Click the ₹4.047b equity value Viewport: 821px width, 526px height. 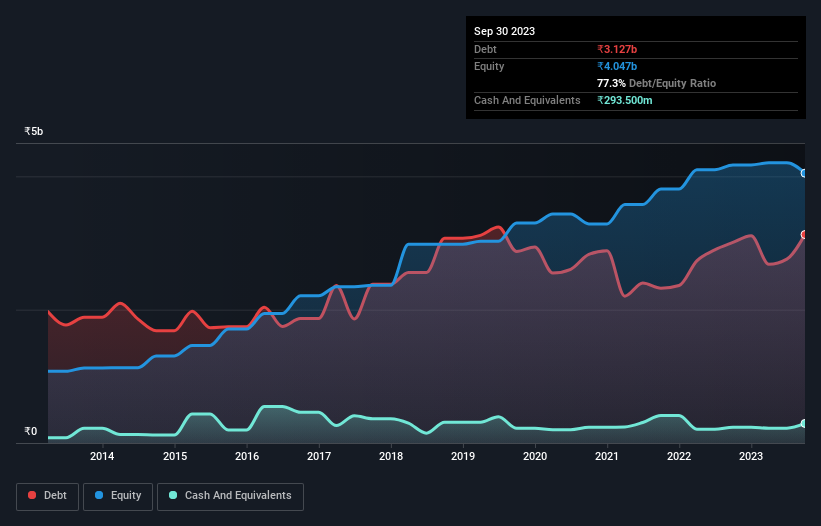pos(617,66)
